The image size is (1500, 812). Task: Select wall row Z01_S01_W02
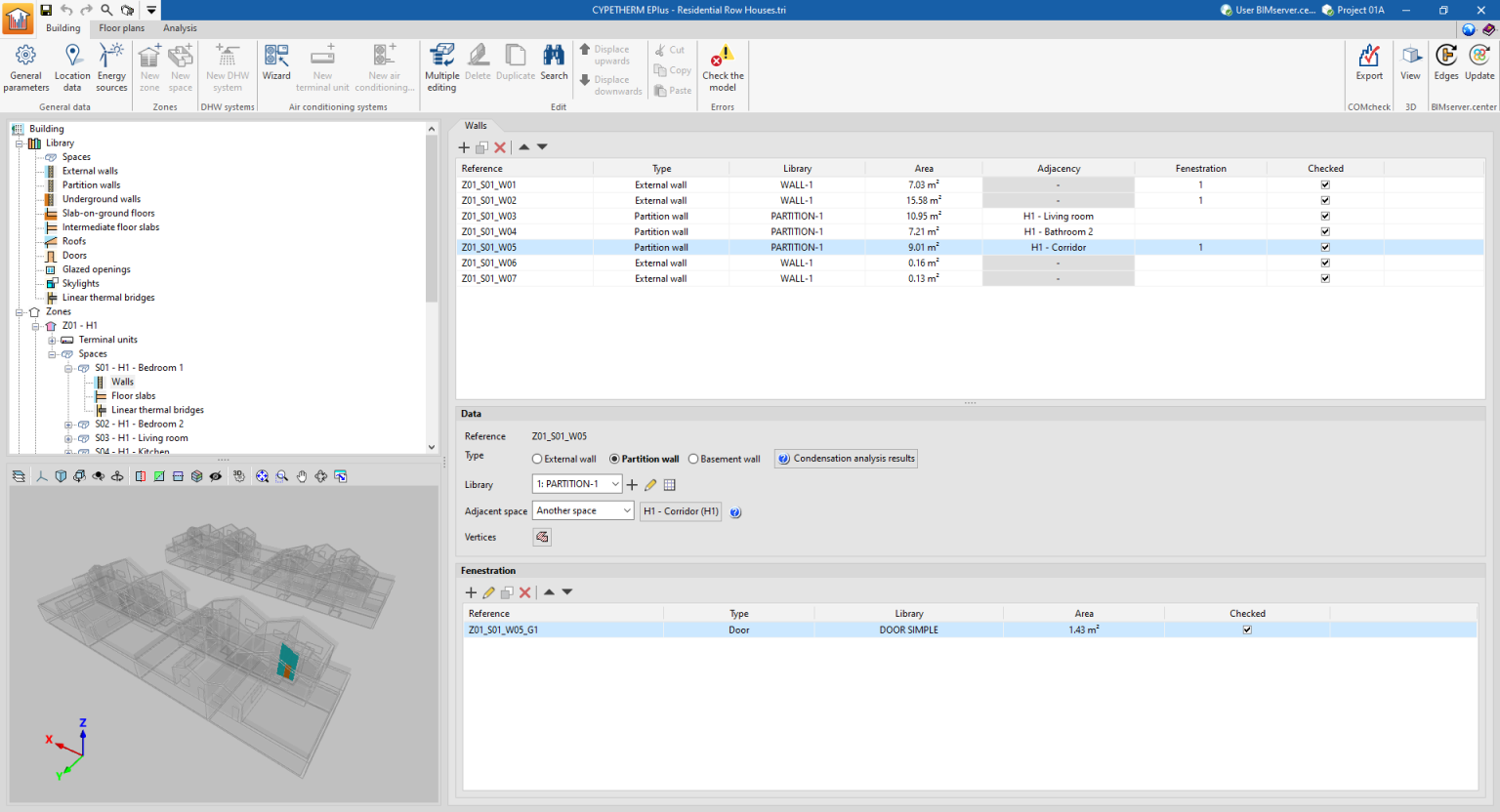point(489,201)
